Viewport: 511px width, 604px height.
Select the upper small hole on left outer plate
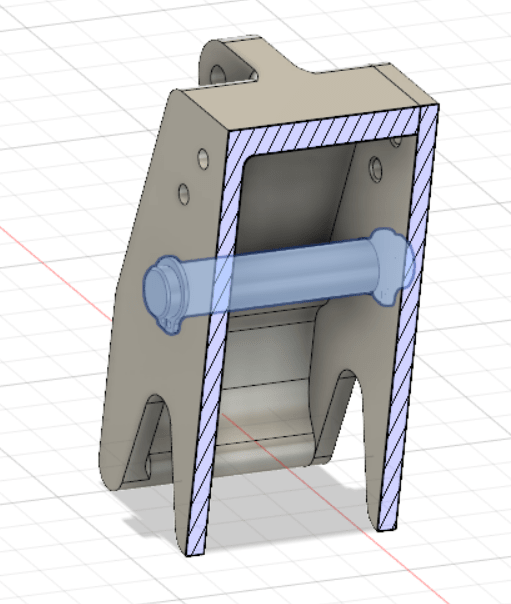click(x=203, y=158)
